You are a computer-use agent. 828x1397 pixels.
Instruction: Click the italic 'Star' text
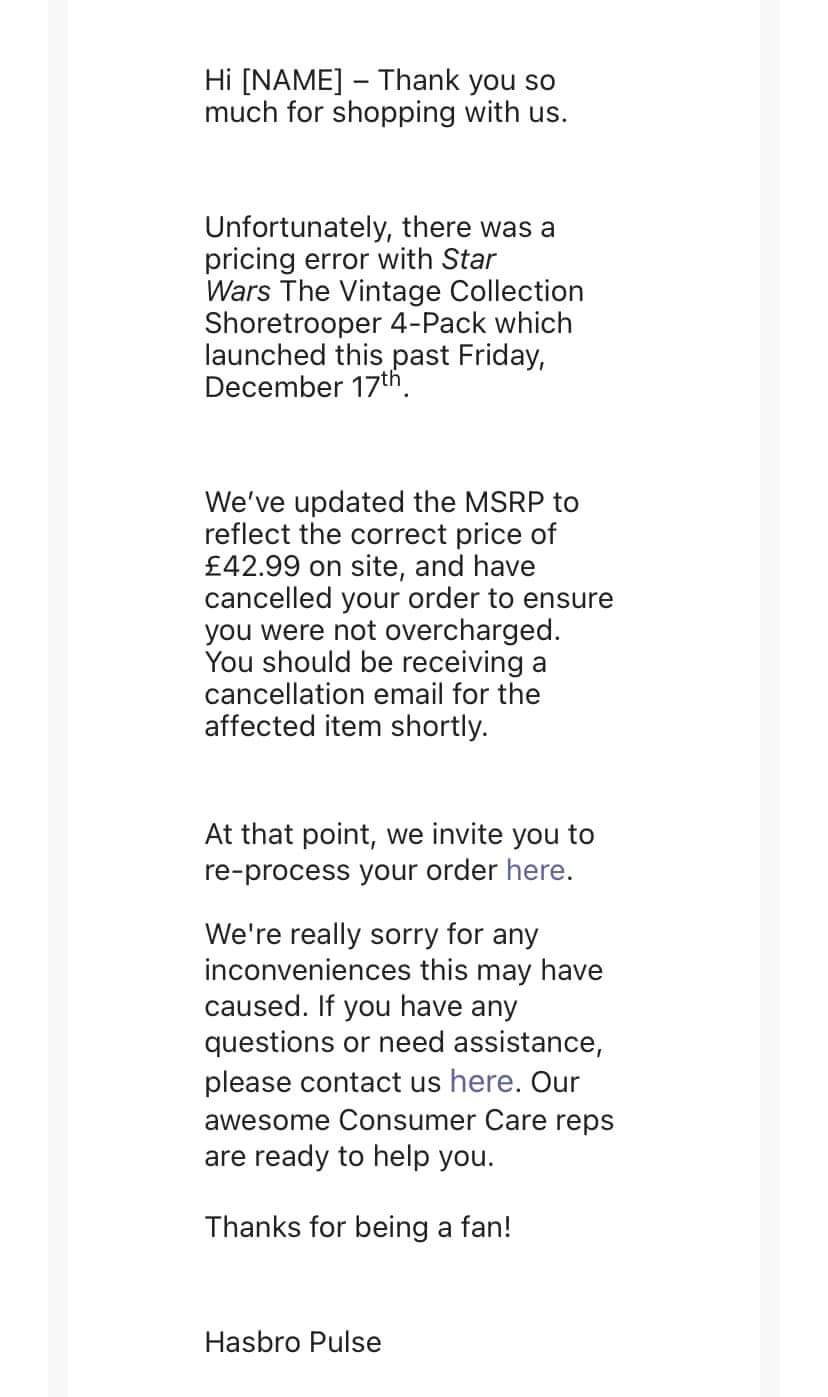click(469, 259)
